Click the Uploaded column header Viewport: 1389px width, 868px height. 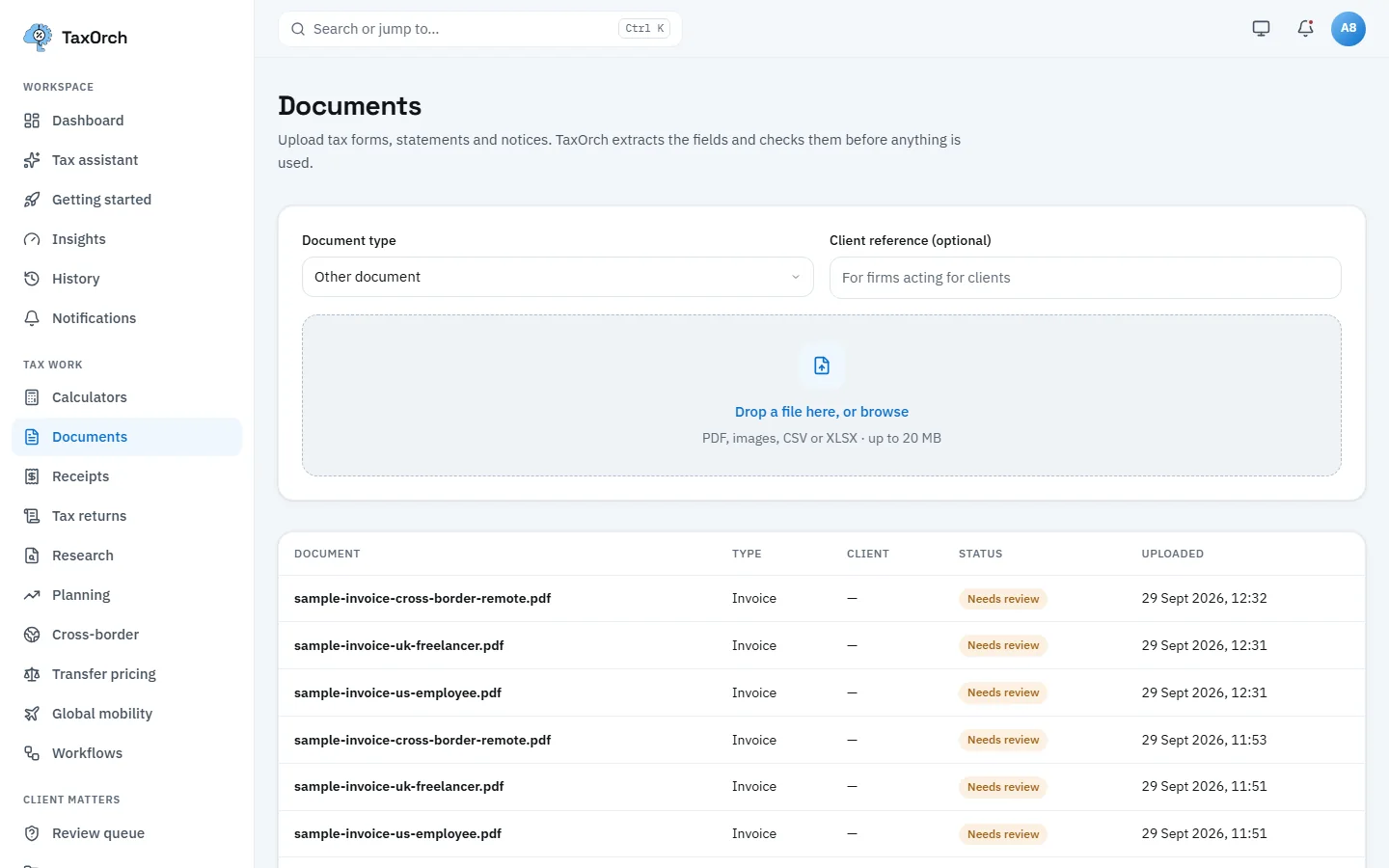(1172, 554)
